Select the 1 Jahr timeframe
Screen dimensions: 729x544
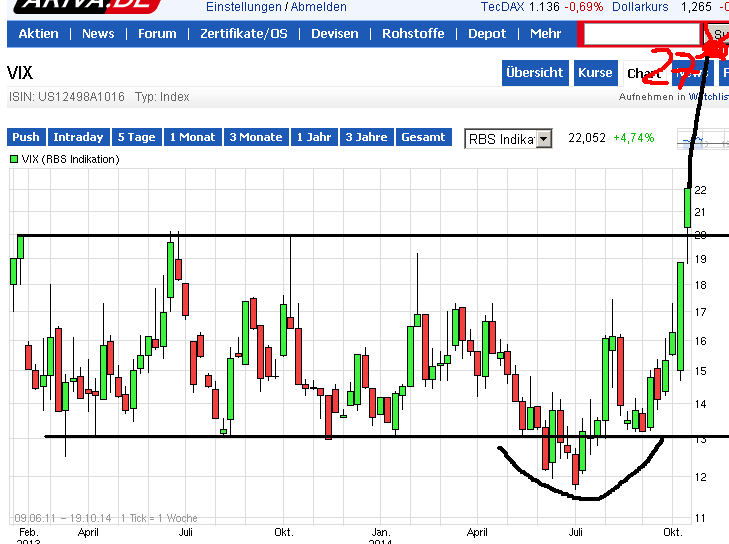314,137
